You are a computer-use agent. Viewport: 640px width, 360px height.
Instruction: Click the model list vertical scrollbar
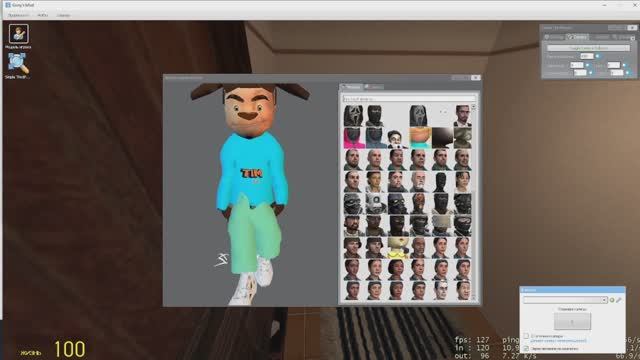coord(474,202)
